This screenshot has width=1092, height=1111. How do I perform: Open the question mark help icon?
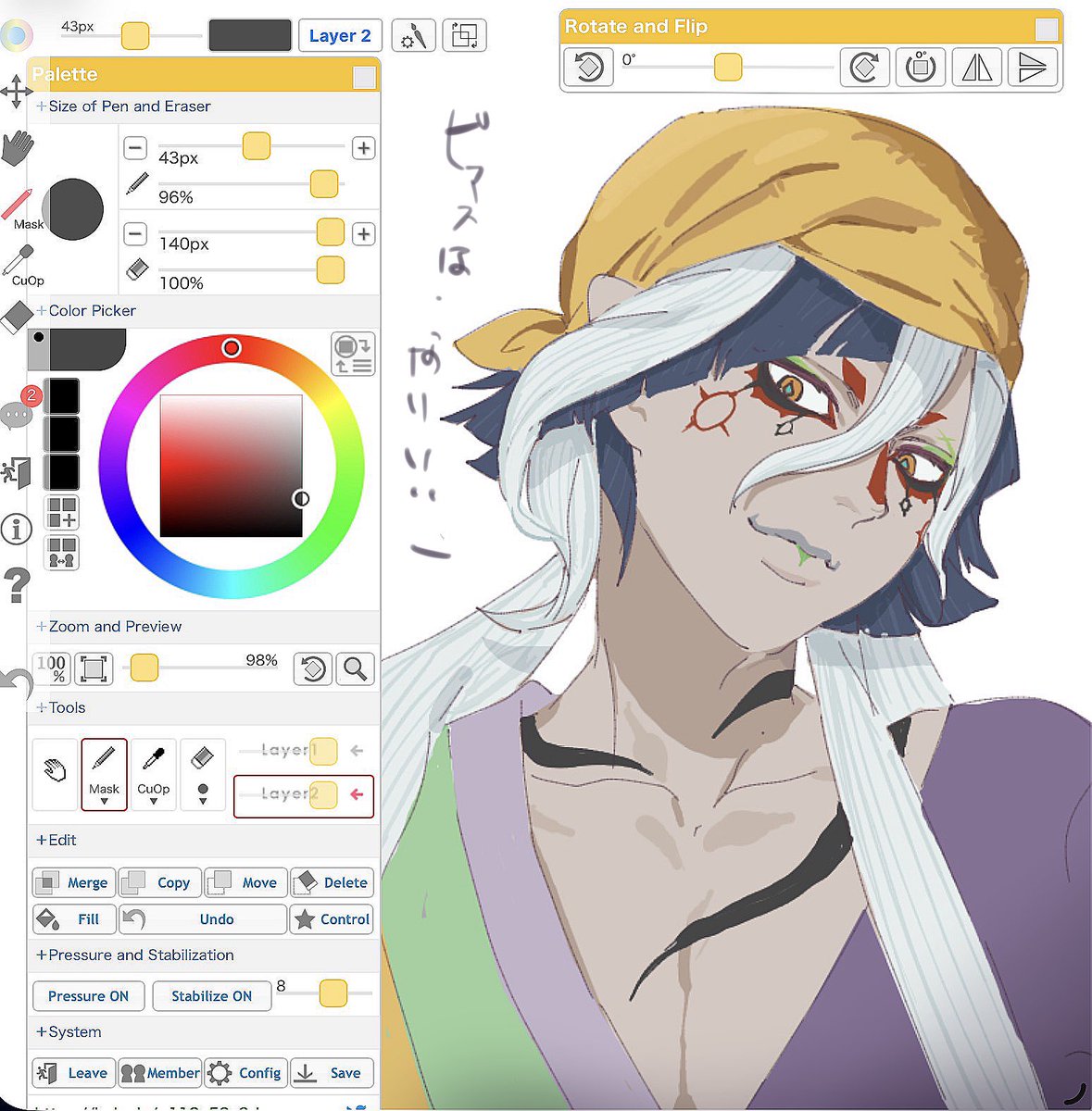click(17, 586)
